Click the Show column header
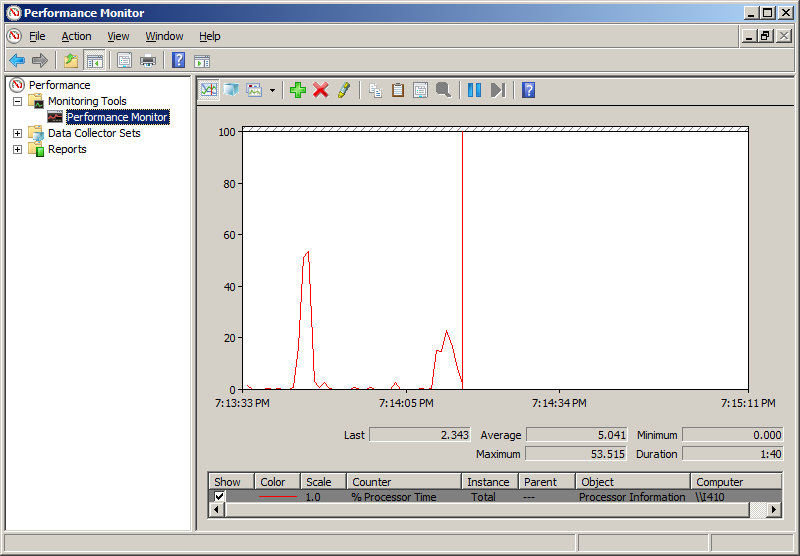Viewport: 800px width, 556px height. click(x=232, y=482)
